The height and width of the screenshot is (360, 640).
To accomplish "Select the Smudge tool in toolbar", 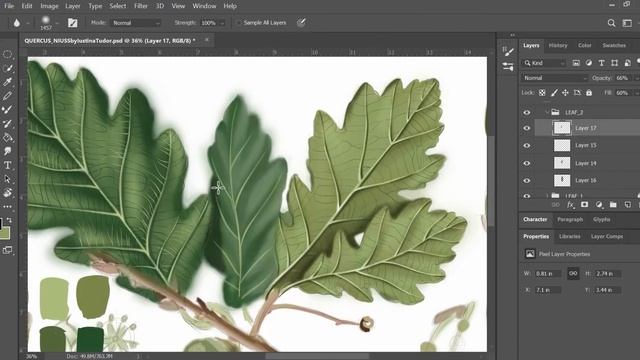I will [x=7, y=151].
